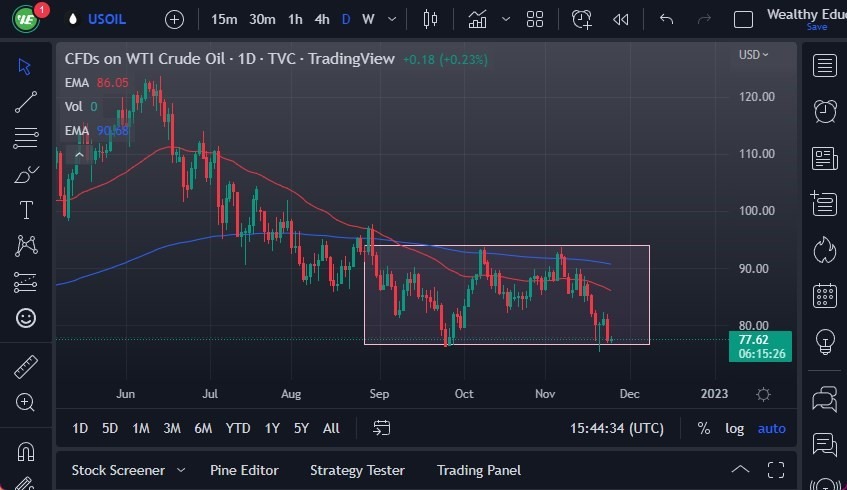Select the trend line drawing tool
This screenshot has width=847, height=490.
pyautogui.click(x=26, y=101)
